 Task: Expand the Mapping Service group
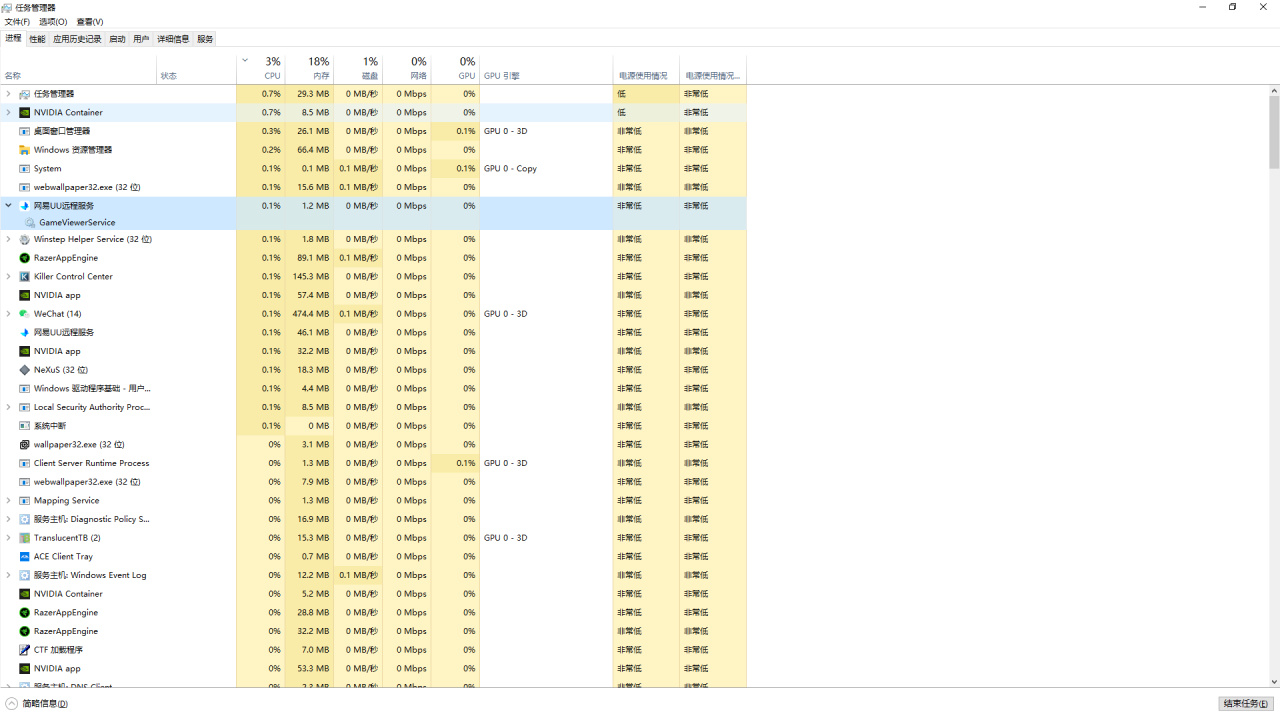coord(8,500)
